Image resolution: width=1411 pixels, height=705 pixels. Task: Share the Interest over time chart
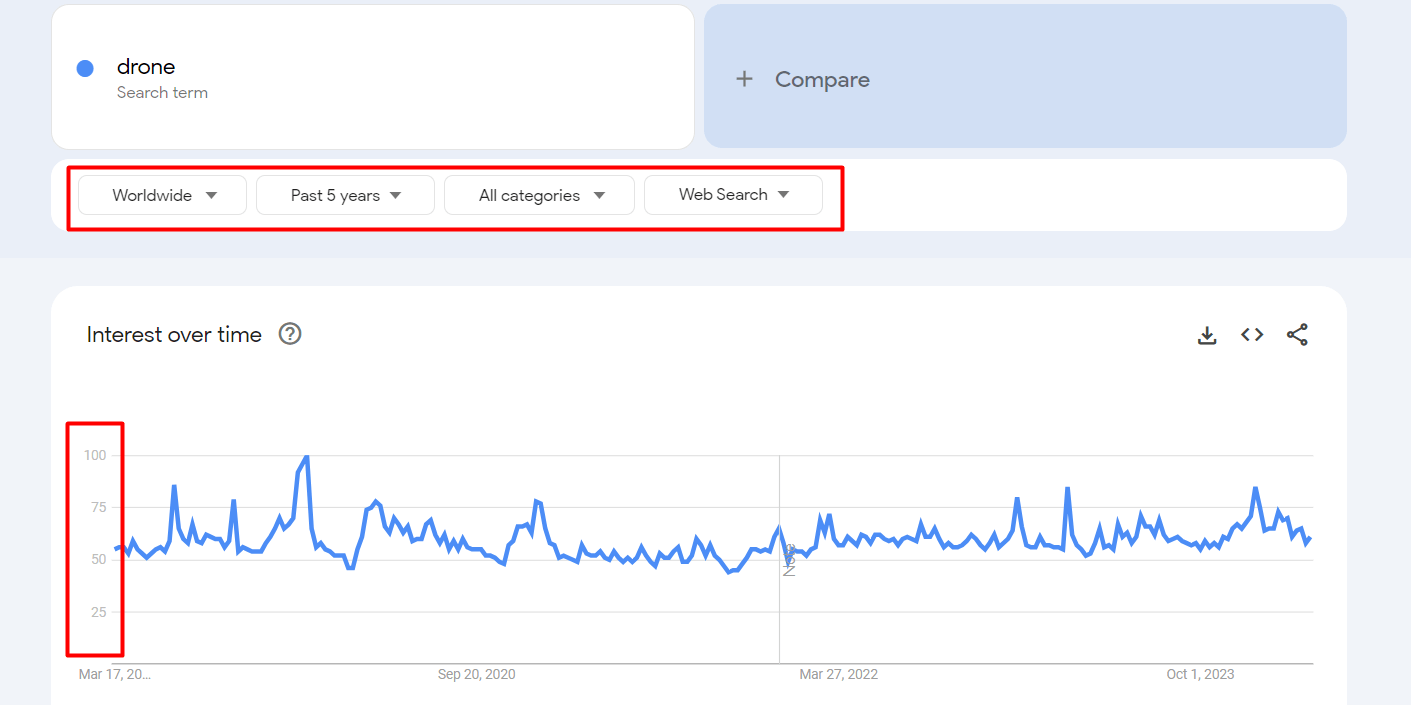(x=1297, y=335)
